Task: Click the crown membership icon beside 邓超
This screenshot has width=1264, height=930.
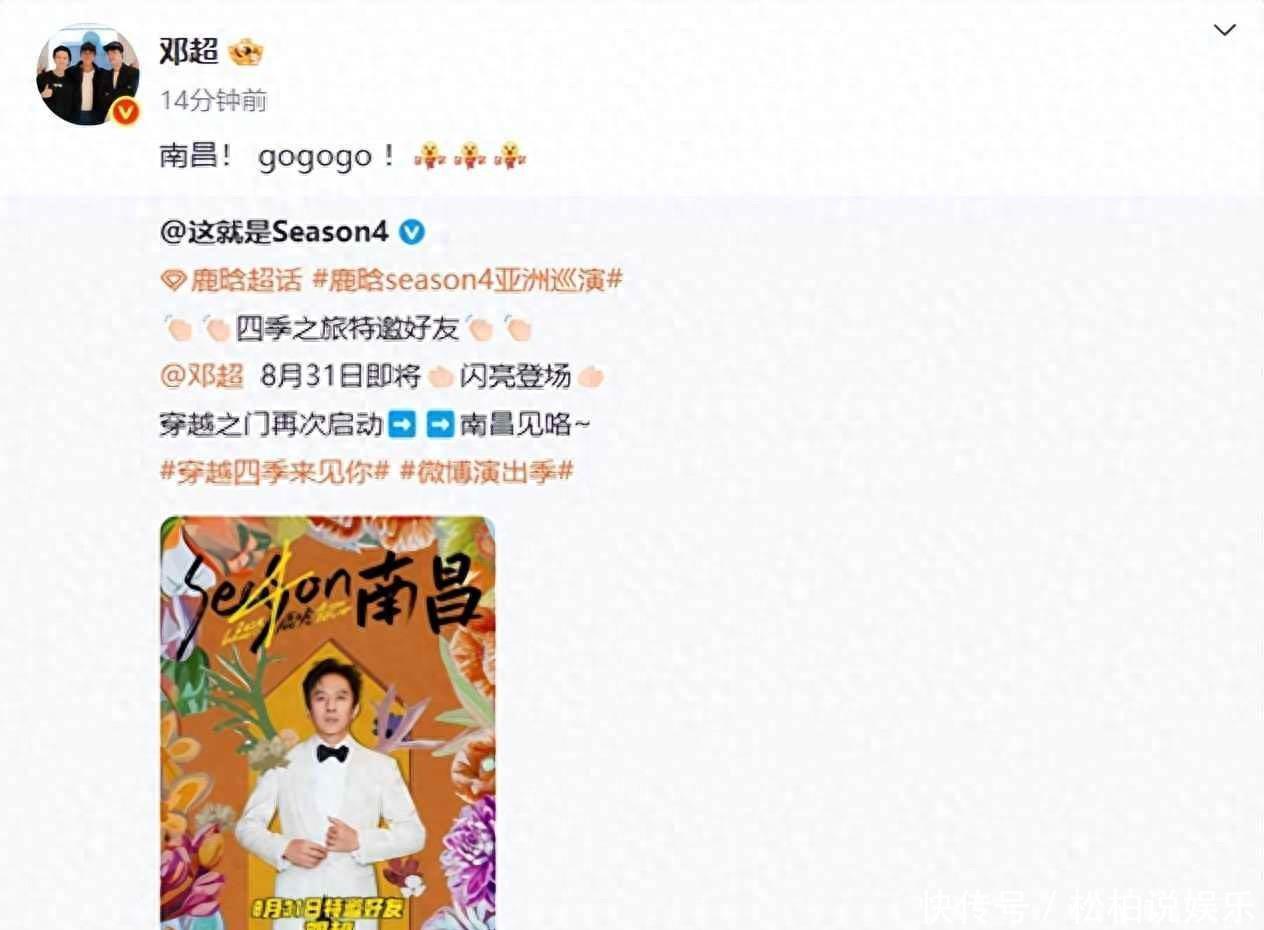Action: pos(245,51)
